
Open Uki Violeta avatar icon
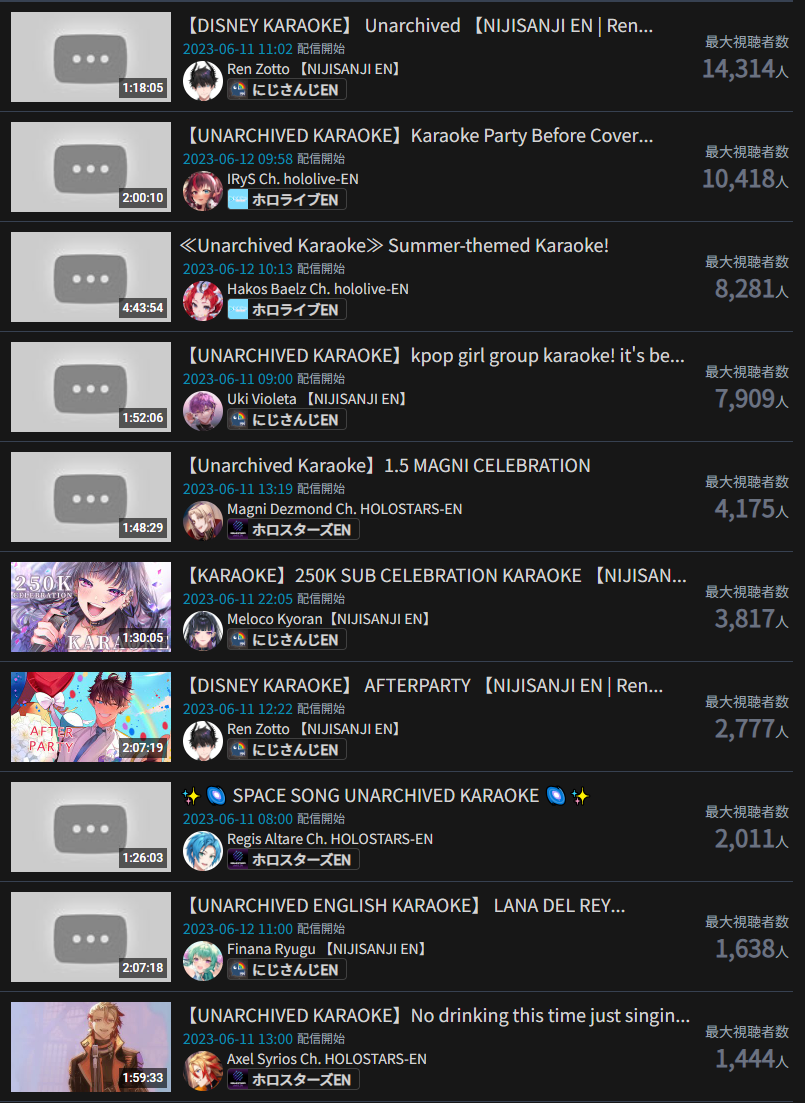(x=203, y=410)
